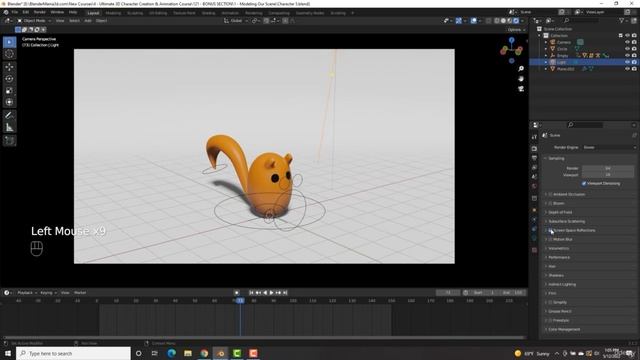Image resolution: width=640 pixels, height=360 pixels.
Task: Open the Edit menu
Action: (x=26, y=12)
